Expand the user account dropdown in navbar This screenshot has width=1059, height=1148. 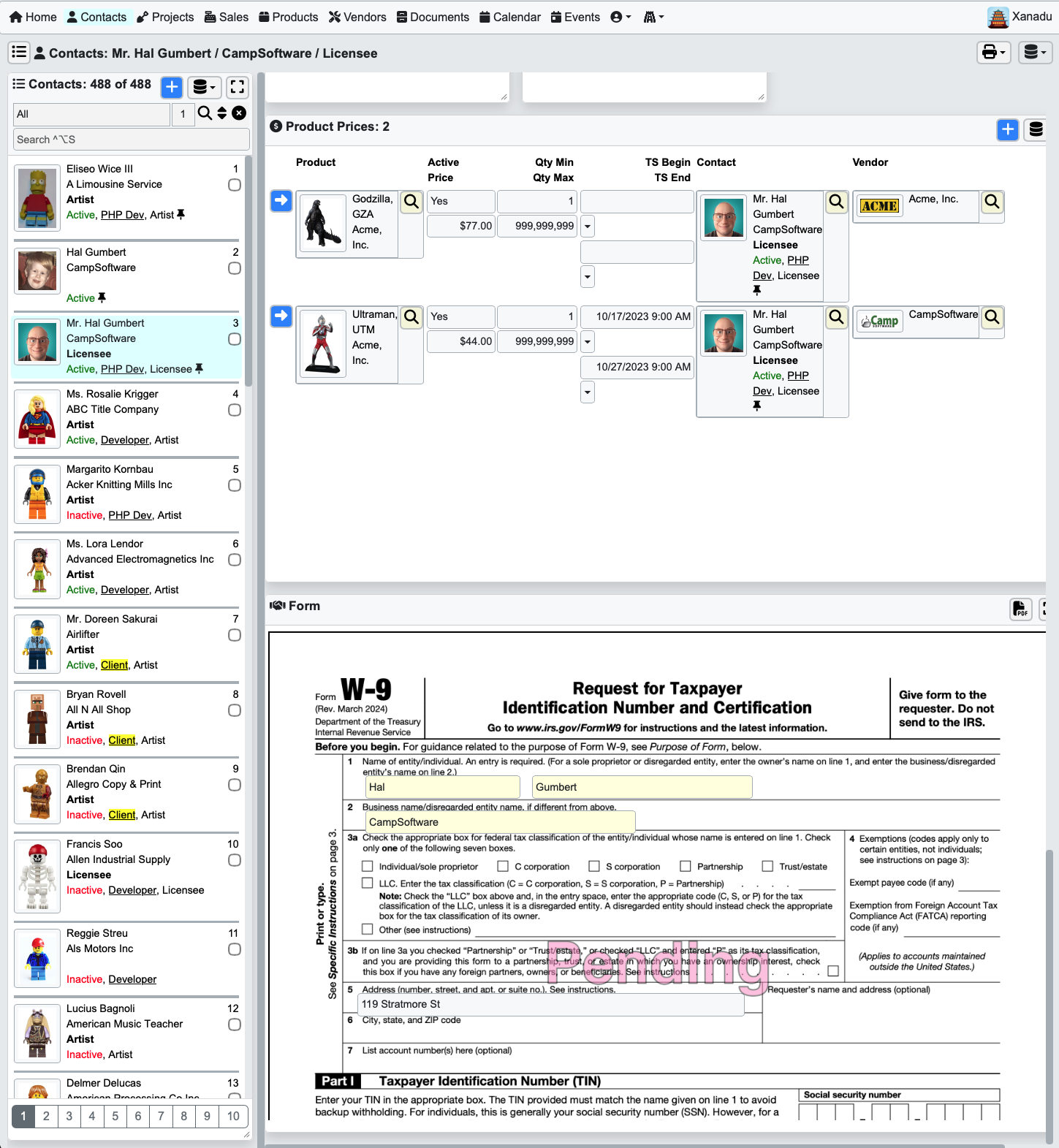click(620, 17)
